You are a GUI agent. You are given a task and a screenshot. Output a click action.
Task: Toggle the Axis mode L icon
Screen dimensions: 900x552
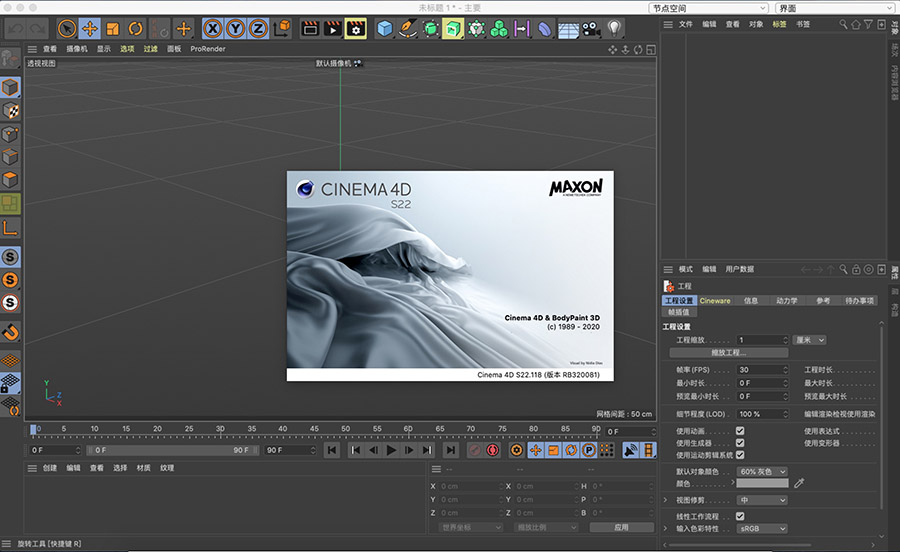[10, 228]
